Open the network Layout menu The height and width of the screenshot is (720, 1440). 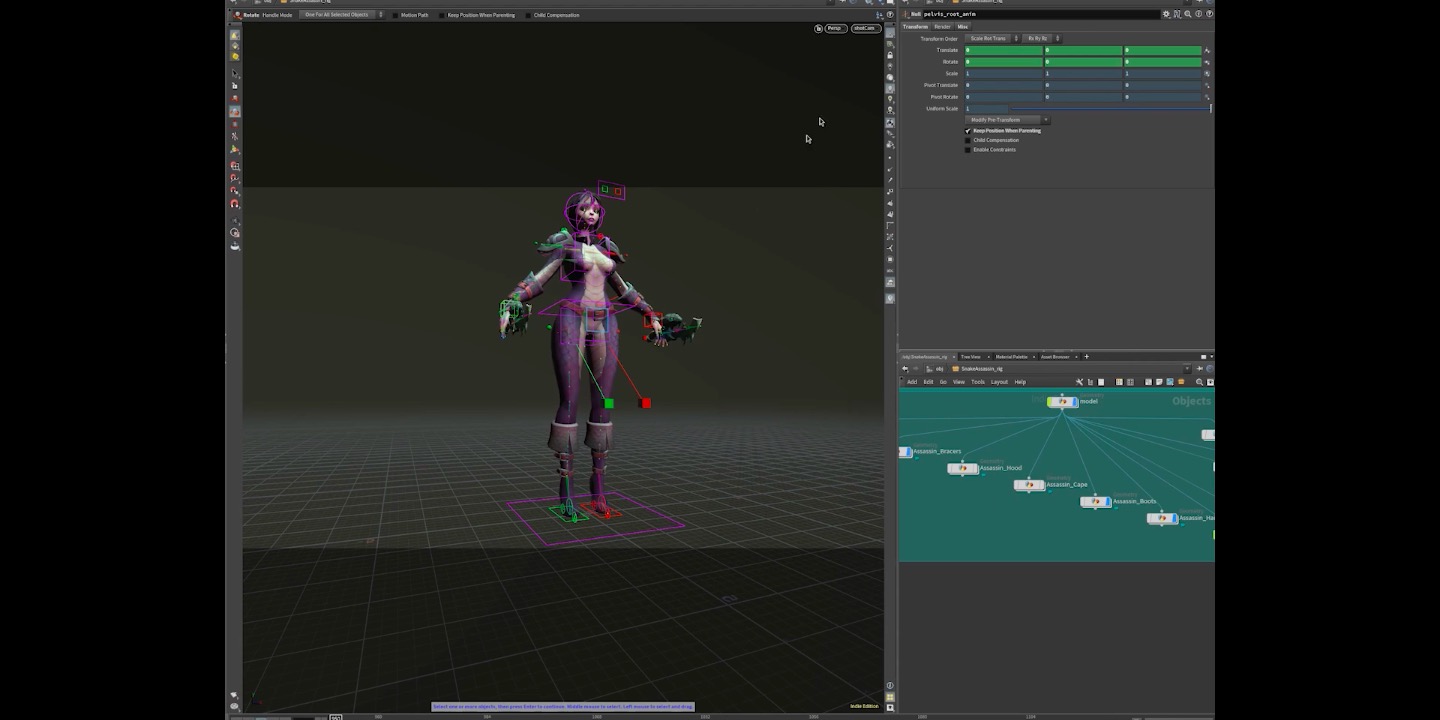(999, 382)
